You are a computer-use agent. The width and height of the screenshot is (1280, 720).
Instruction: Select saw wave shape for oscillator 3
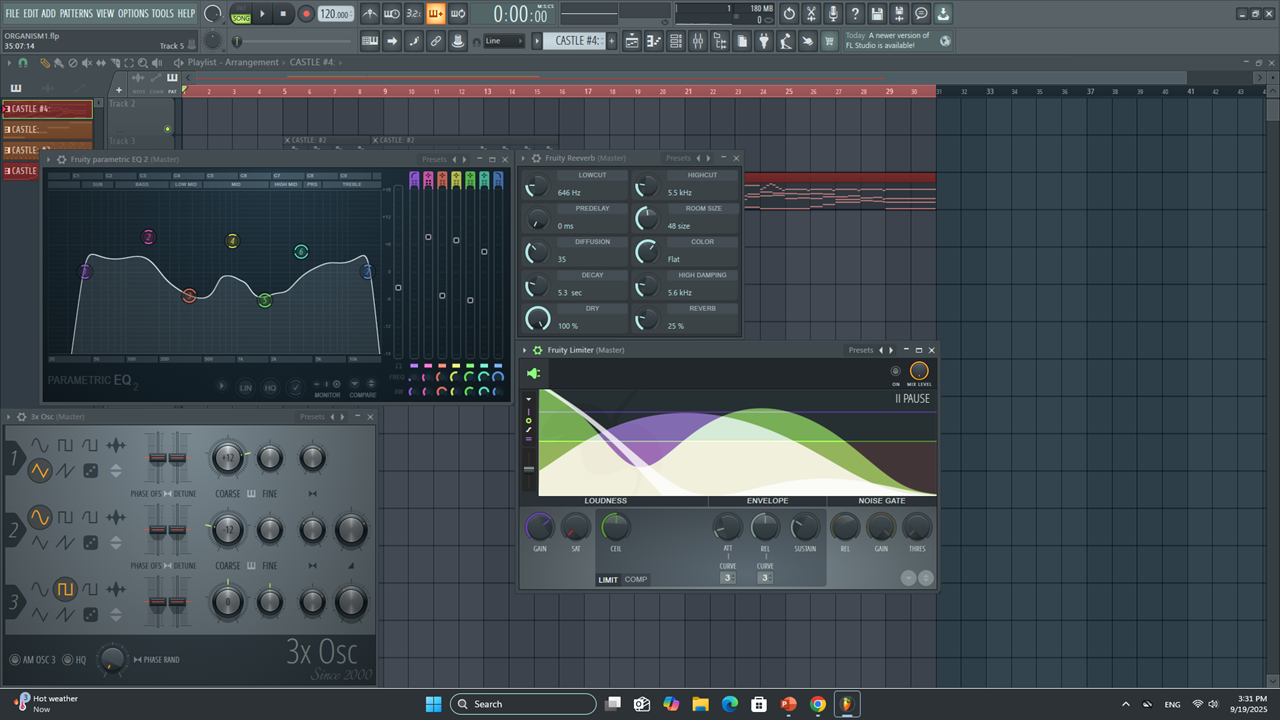(65, 614)
